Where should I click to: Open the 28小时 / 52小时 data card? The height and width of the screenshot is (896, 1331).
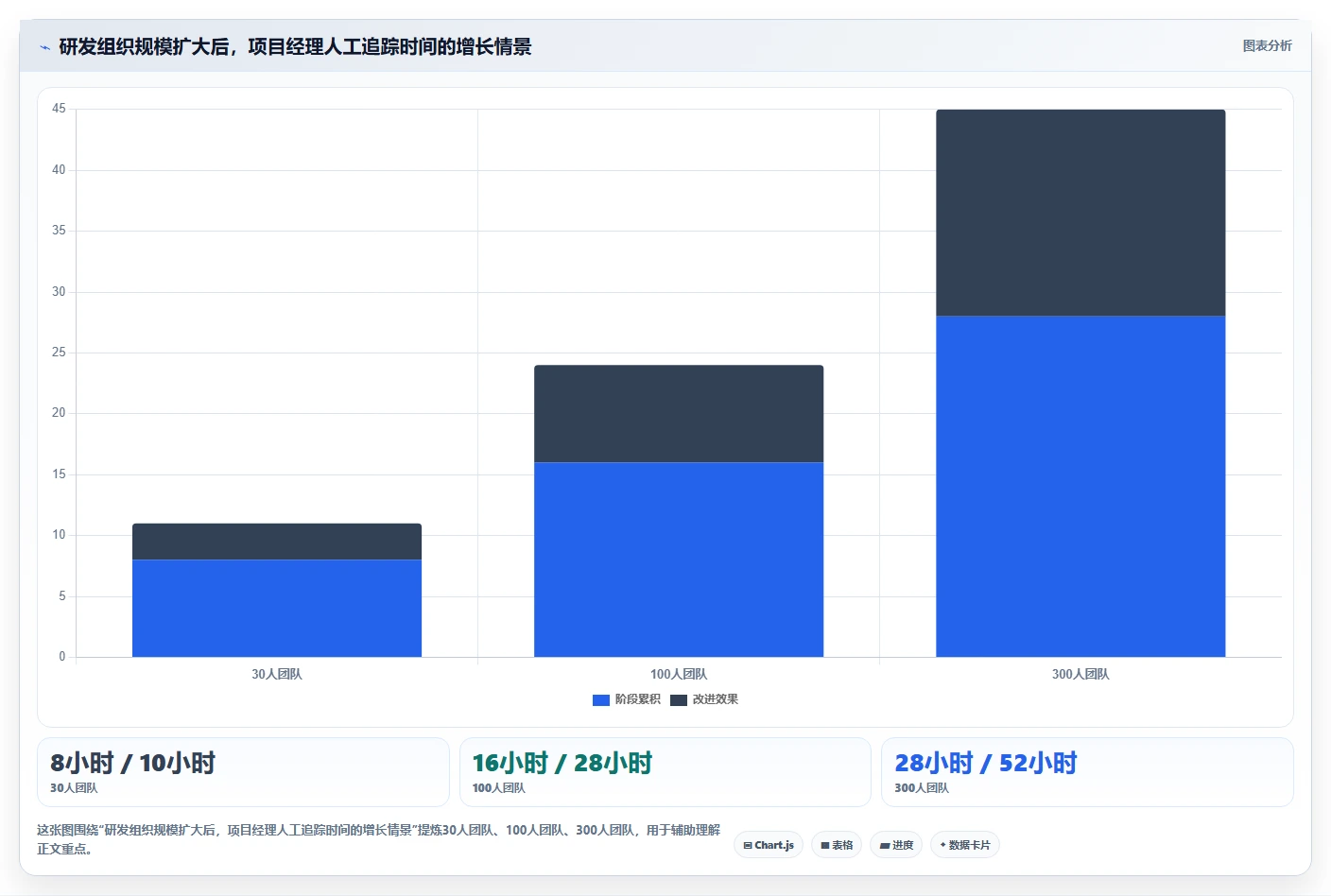1087,772
